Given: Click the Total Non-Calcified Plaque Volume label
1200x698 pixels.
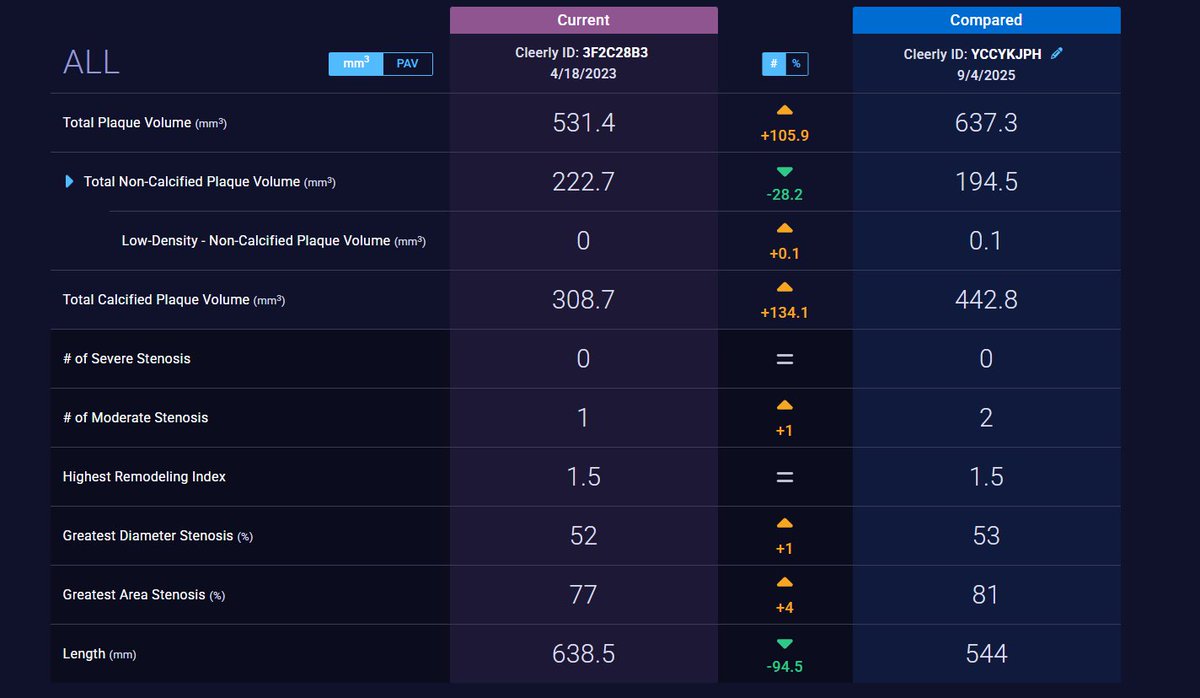Looking at the screenshot, I should pos(209,182).
